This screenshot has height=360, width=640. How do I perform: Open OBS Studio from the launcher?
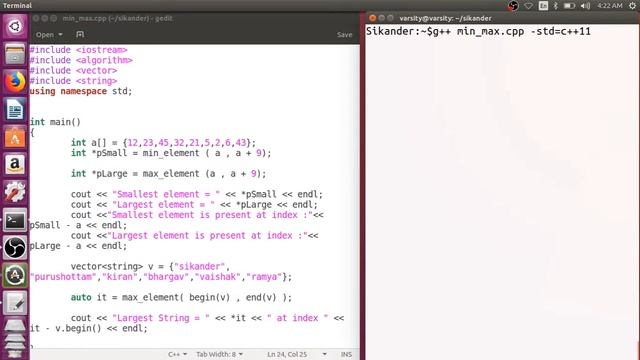15,248
